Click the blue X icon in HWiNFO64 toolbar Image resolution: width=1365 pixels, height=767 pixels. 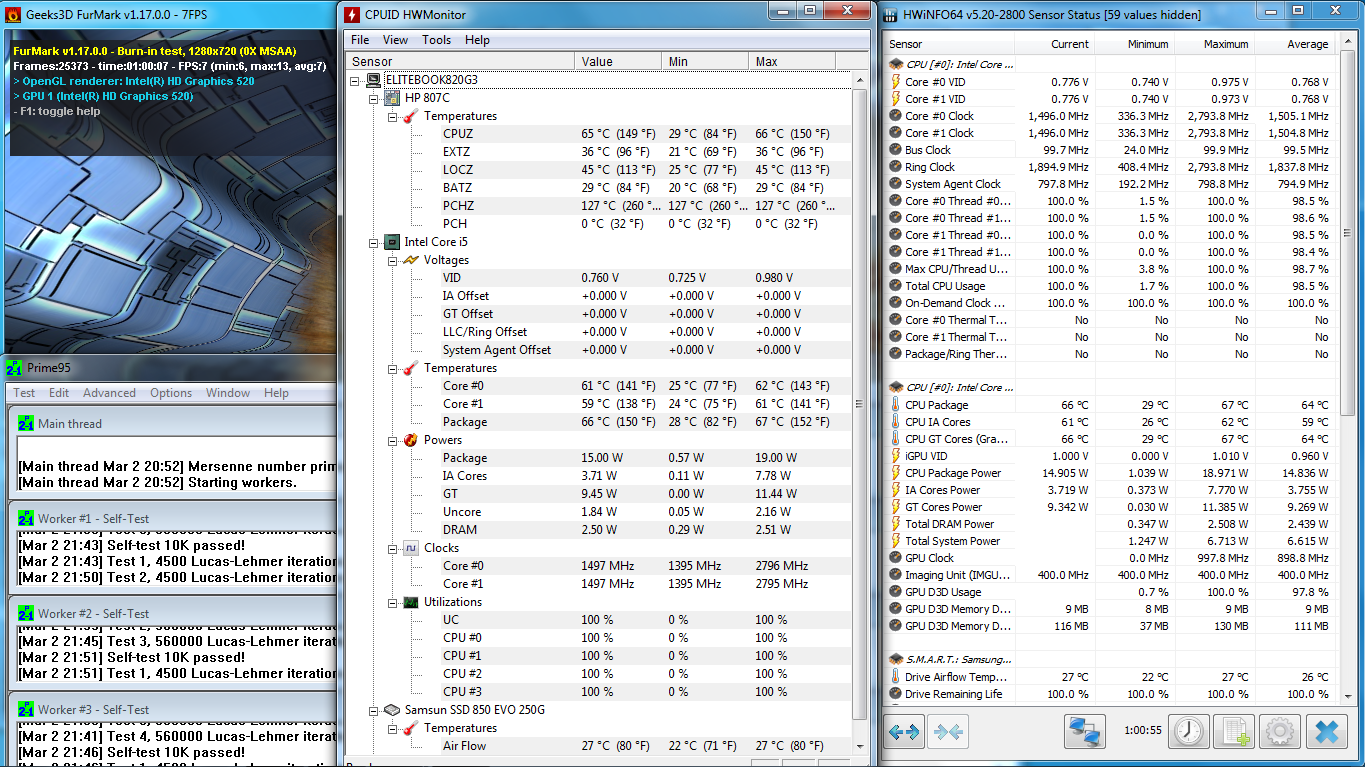[1326, 732]
